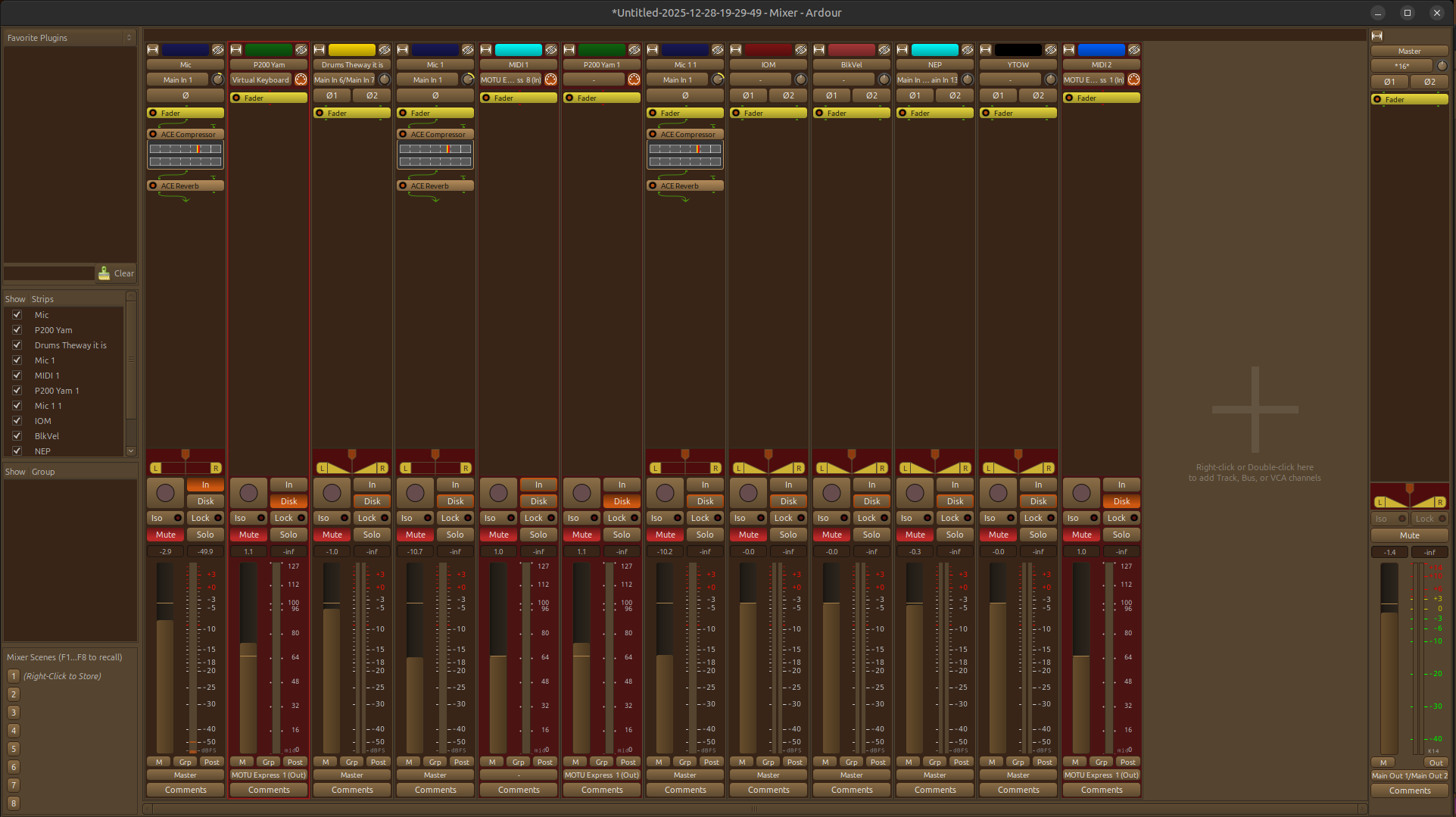Click the width toggle icon on Mic strip
This screenshot has width=1456, height=817.
click(x=152, y=50)
